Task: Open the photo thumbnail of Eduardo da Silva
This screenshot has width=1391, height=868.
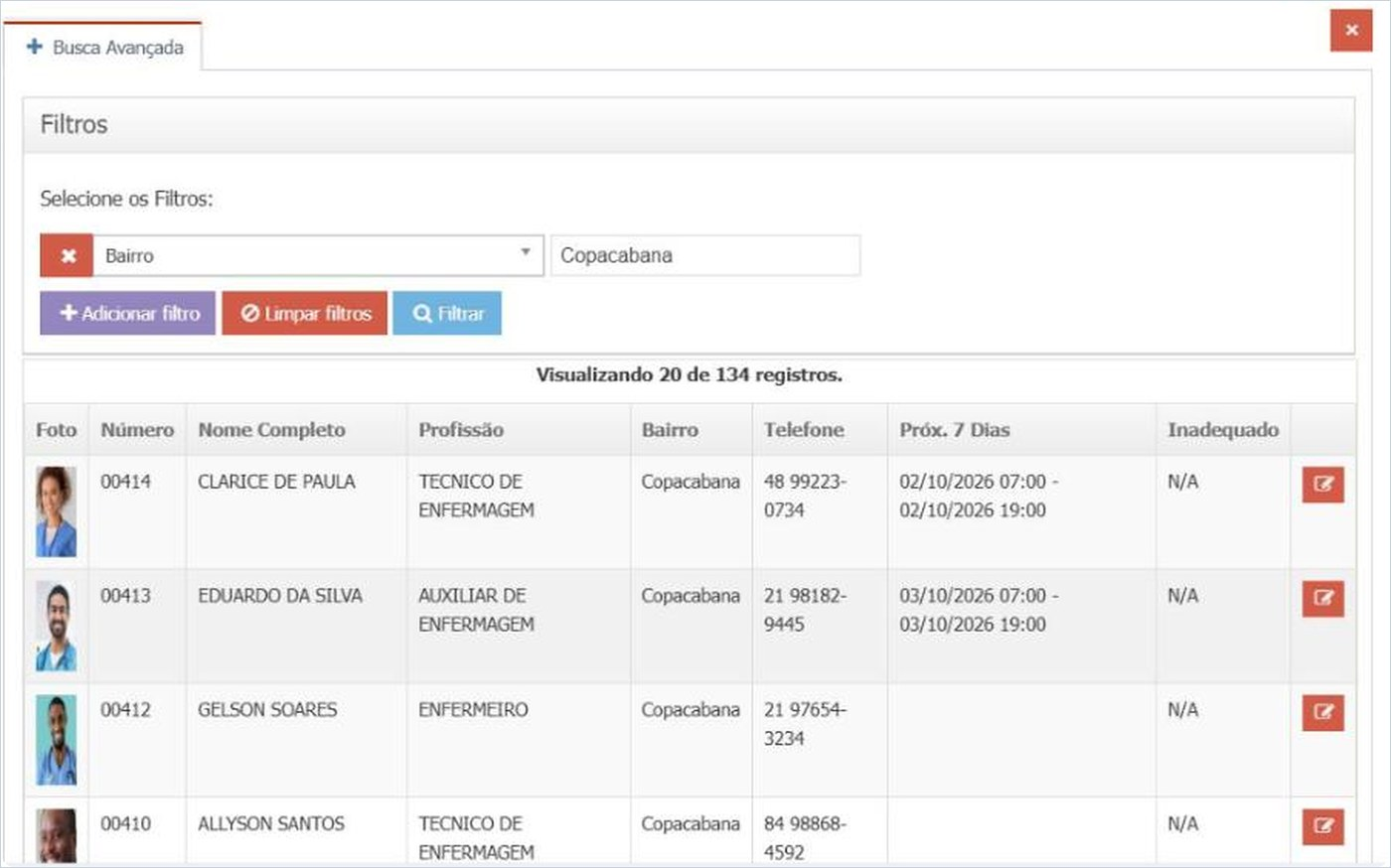Action: (57, 626)
